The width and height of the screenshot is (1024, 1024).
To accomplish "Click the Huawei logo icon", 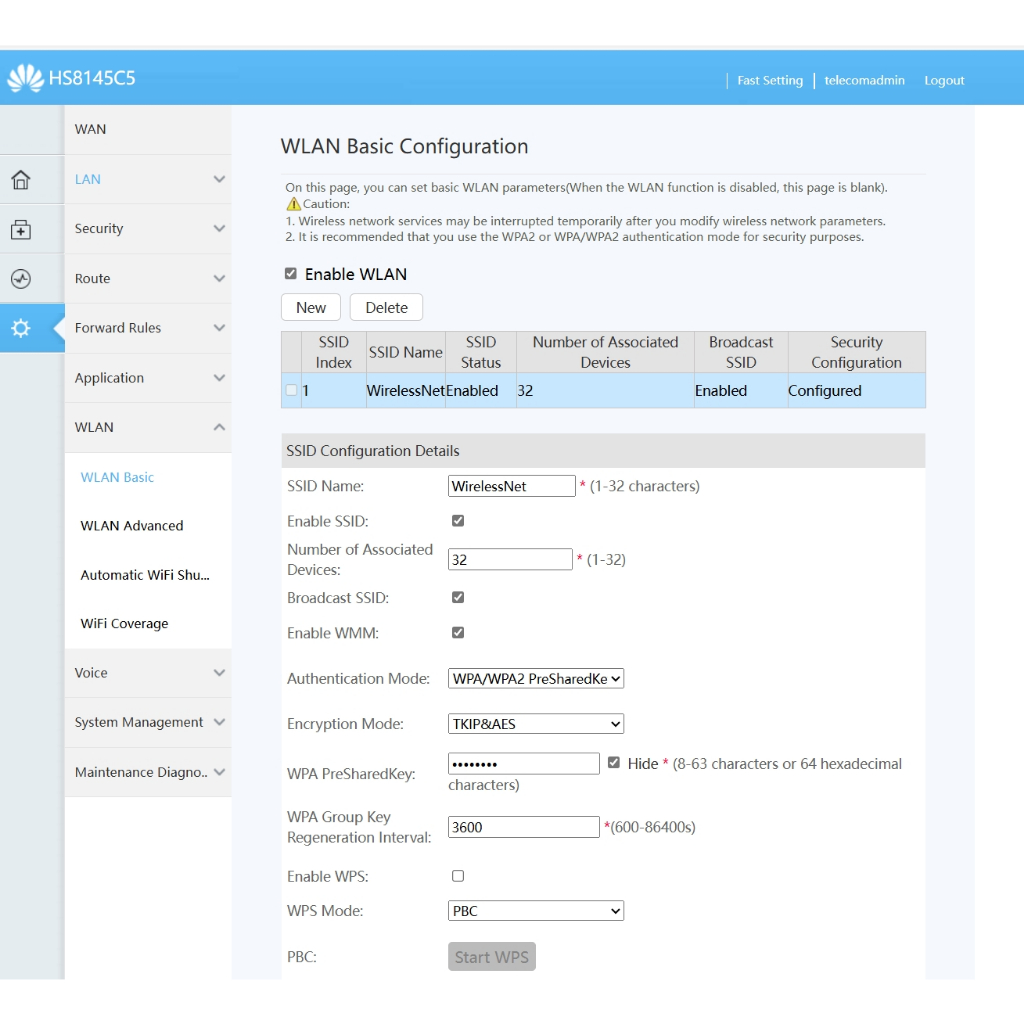I will click(x=25, y=78).
